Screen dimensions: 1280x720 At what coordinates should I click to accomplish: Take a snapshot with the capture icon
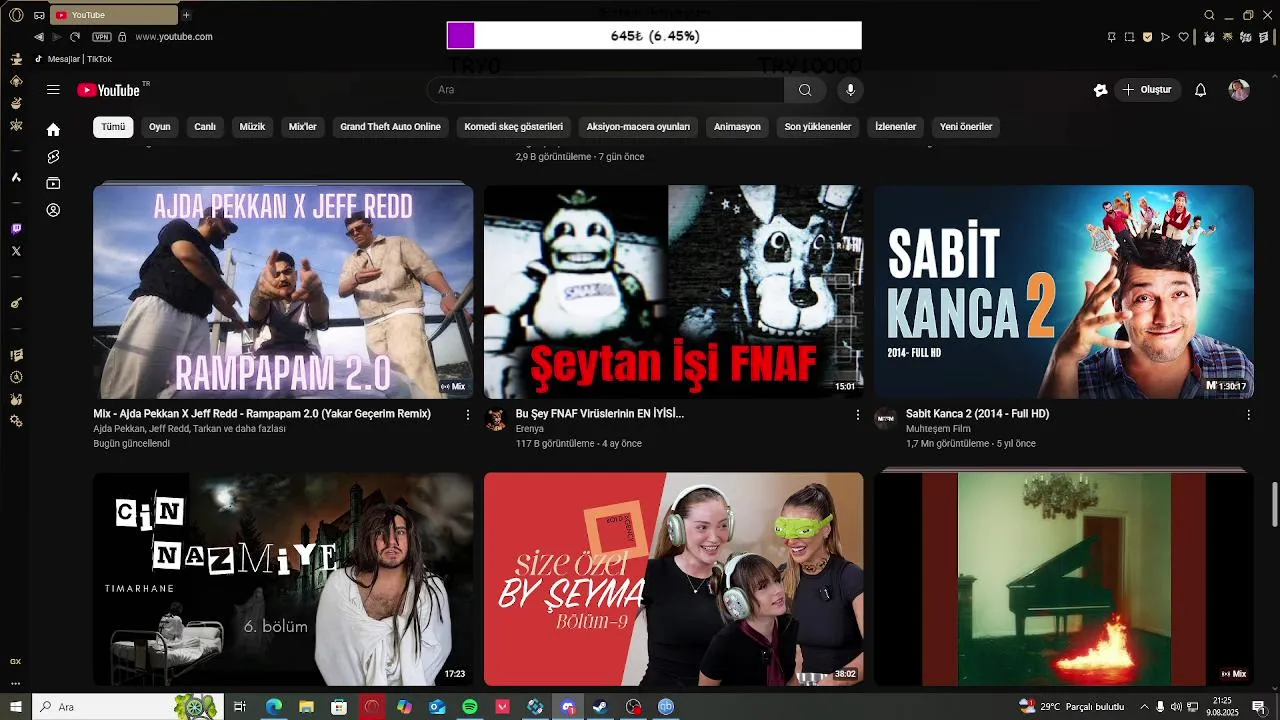(x=1129, y=37)
